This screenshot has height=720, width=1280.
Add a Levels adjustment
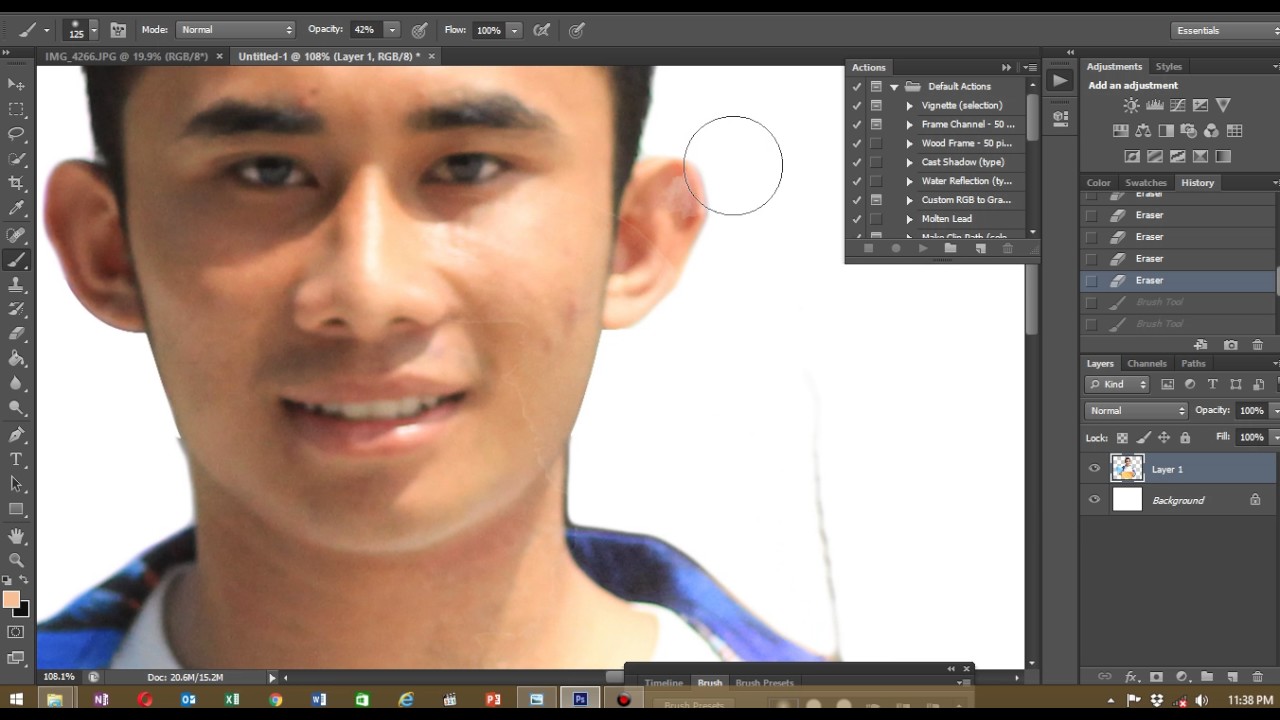pos(1154,105)
